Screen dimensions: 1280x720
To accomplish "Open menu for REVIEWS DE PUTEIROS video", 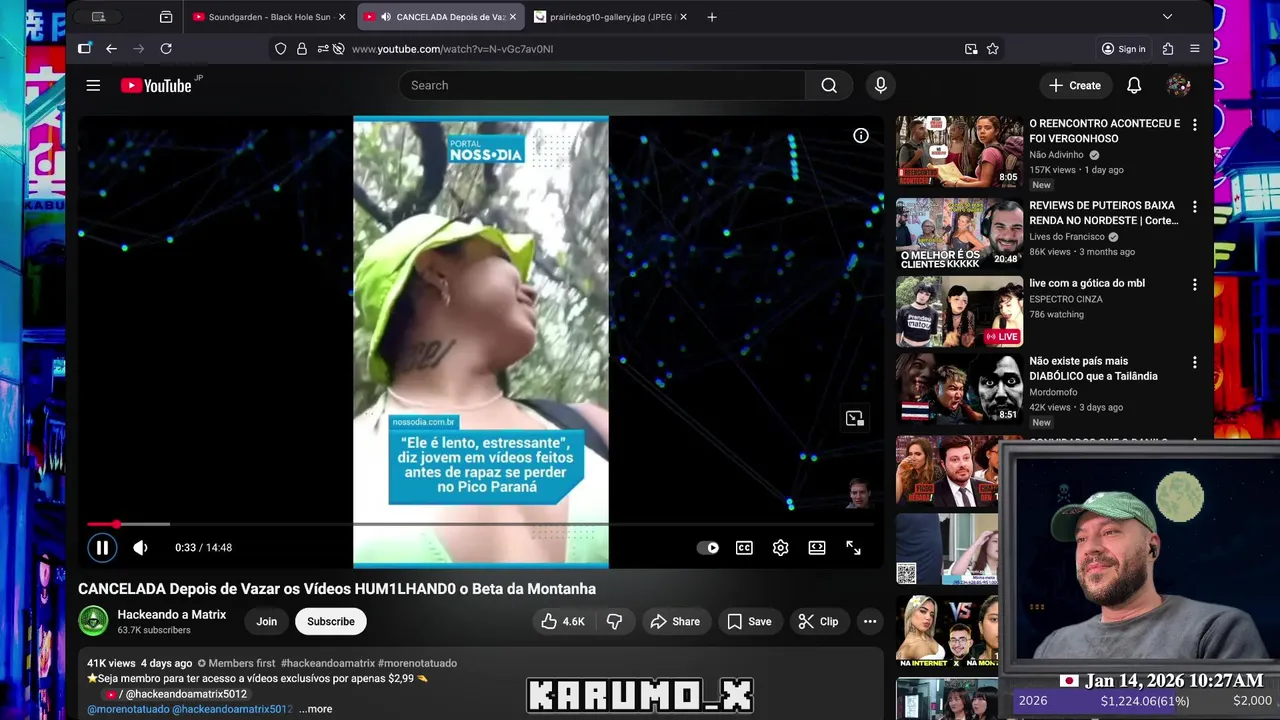I will coord(1194,207).
